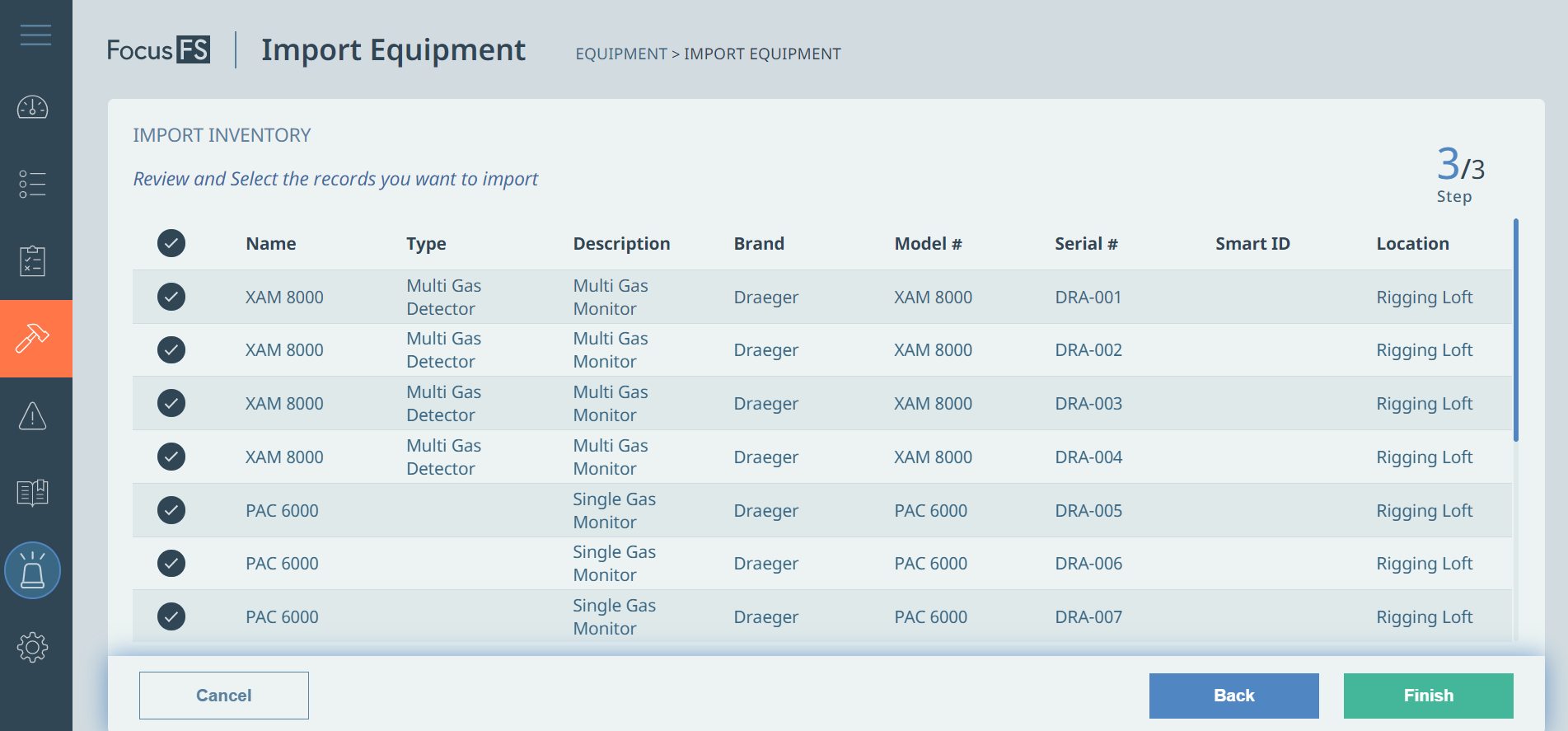Uncheck the row with serial DRA-003

pos(171,403)
